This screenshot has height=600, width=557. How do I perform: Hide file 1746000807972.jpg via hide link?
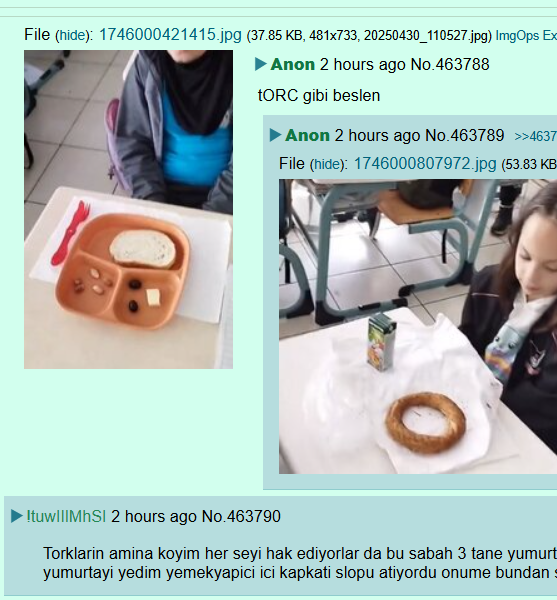(327, 165)
